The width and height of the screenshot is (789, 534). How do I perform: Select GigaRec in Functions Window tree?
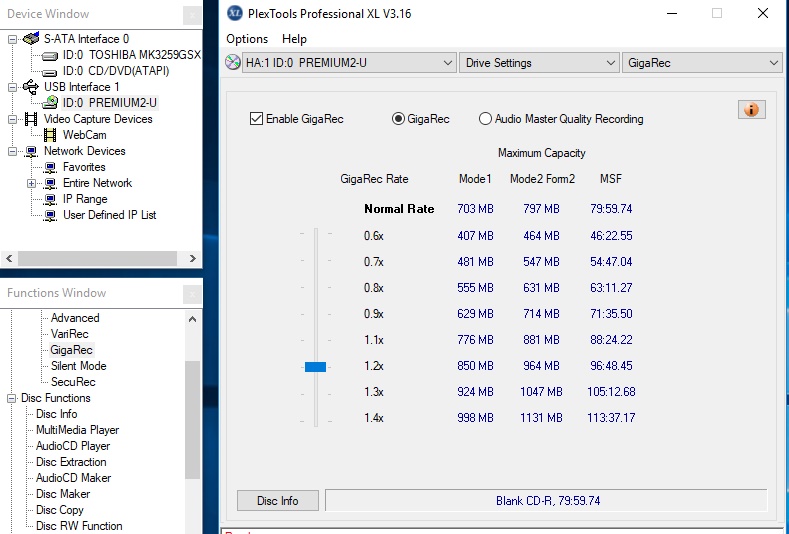(71, 350)
